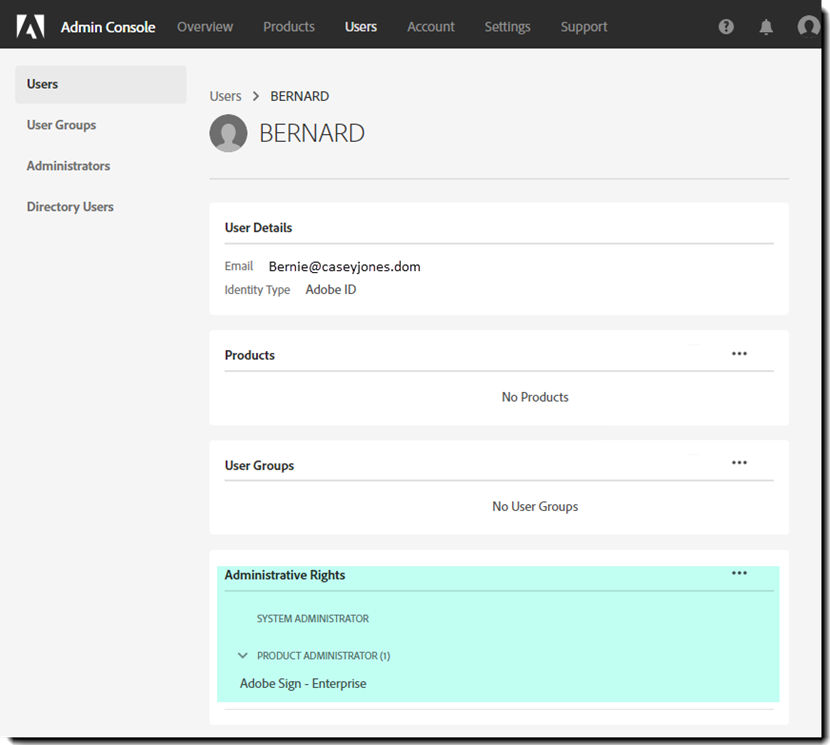The height and width of the screenshot is (745, 830).
Task: Select Users in the left sidebar
Action: [101, 84]
